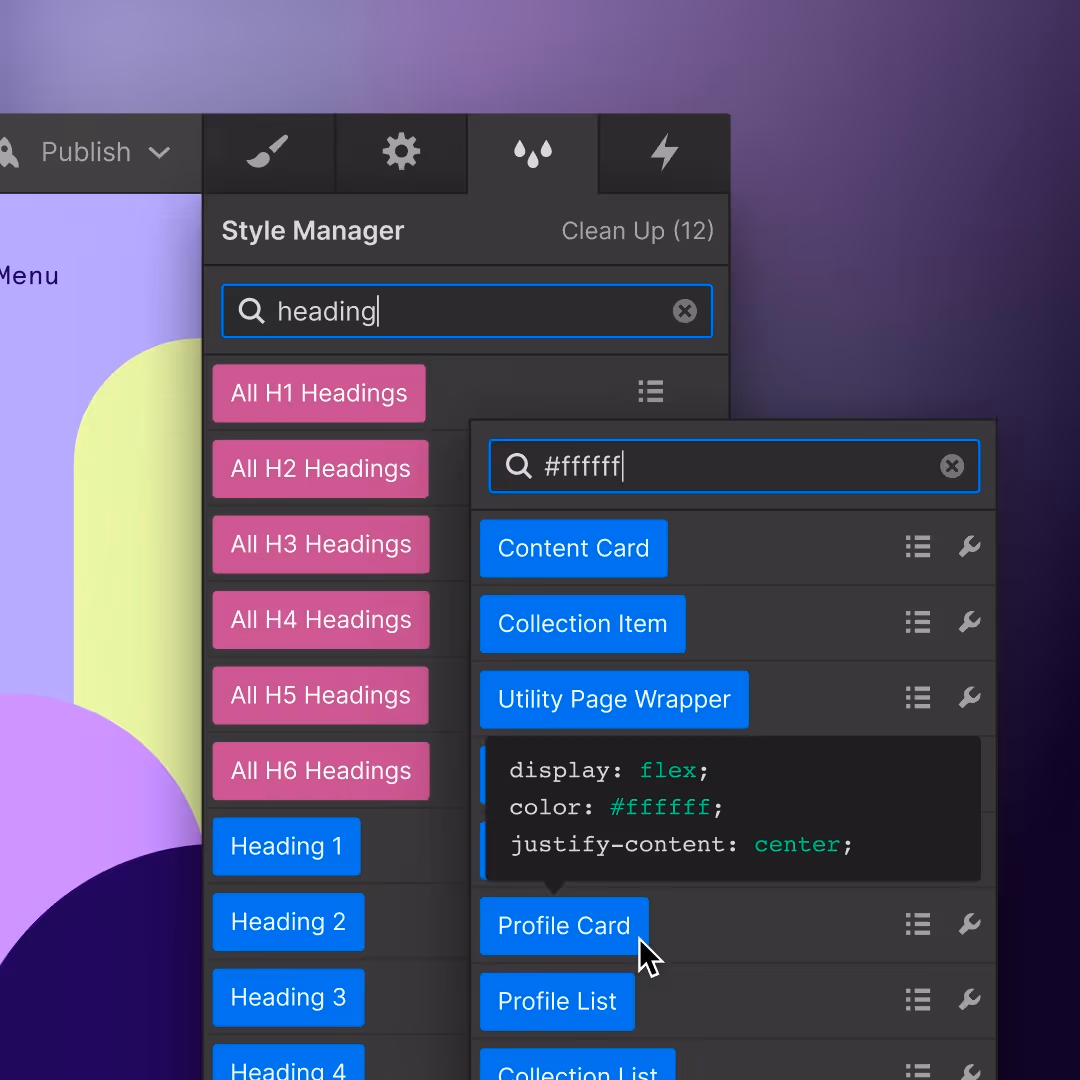The image size is (1080, 1080).
Task: Open the Style Manager droplets panel icon
Action: pyautogui.click(x=532, y=153)
